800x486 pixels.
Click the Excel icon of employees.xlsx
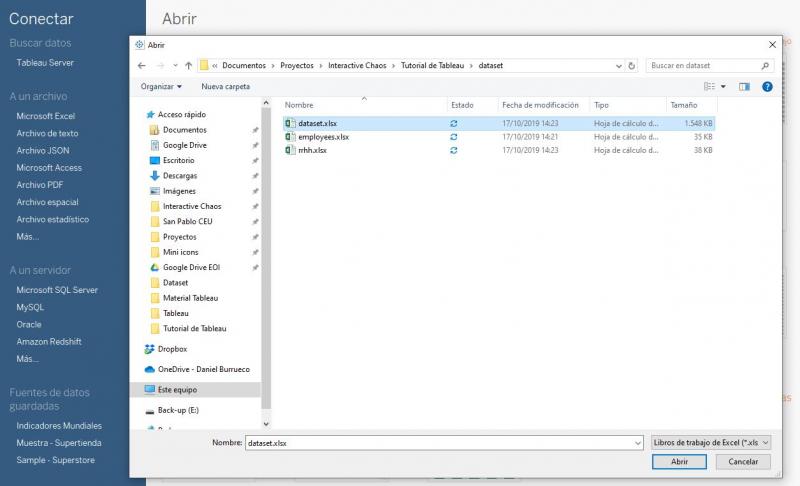(x=290, y=137)
